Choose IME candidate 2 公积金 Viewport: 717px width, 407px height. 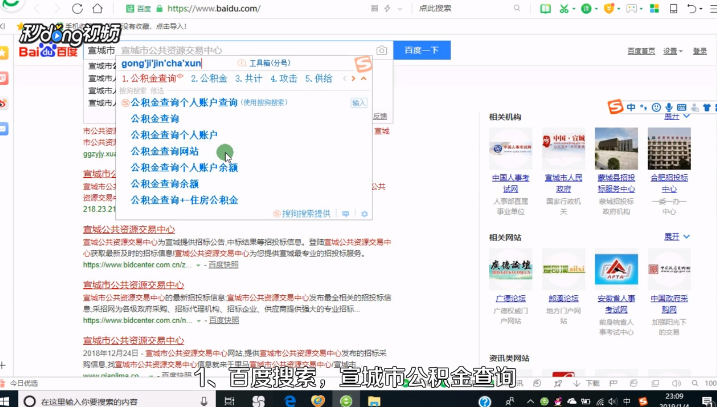209,78
